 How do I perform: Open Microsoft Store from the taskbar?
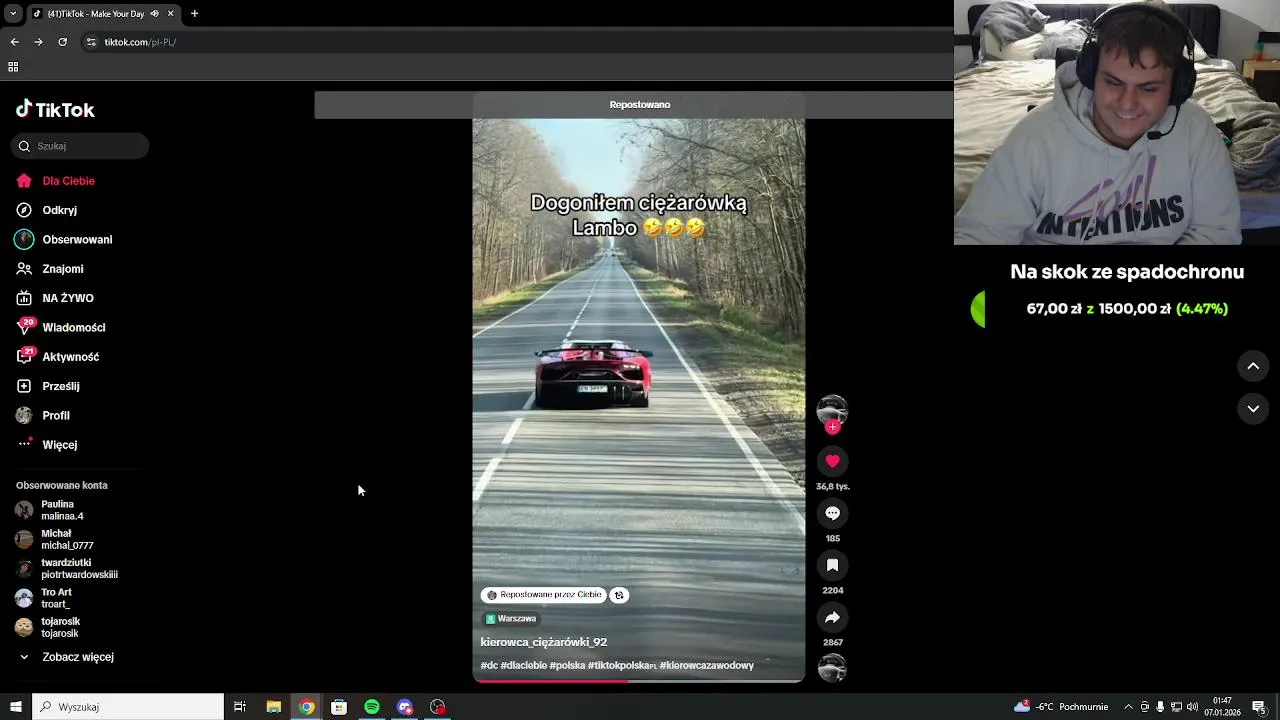click(x=339, y=707)
